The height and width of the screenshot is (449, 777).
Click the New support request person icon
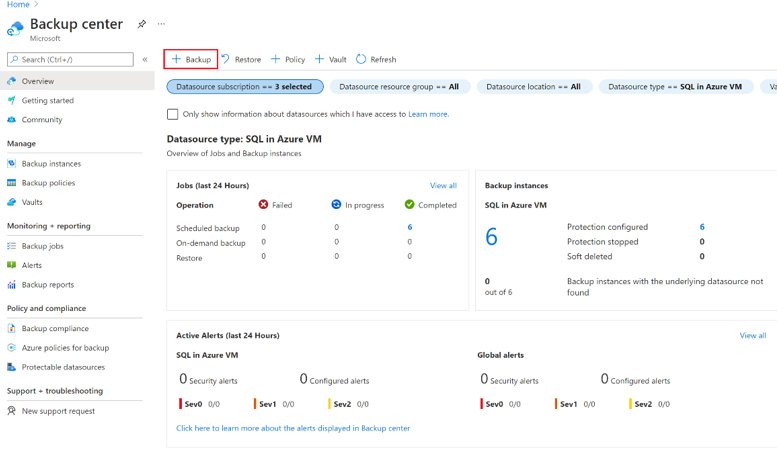[x=11, y=411]
